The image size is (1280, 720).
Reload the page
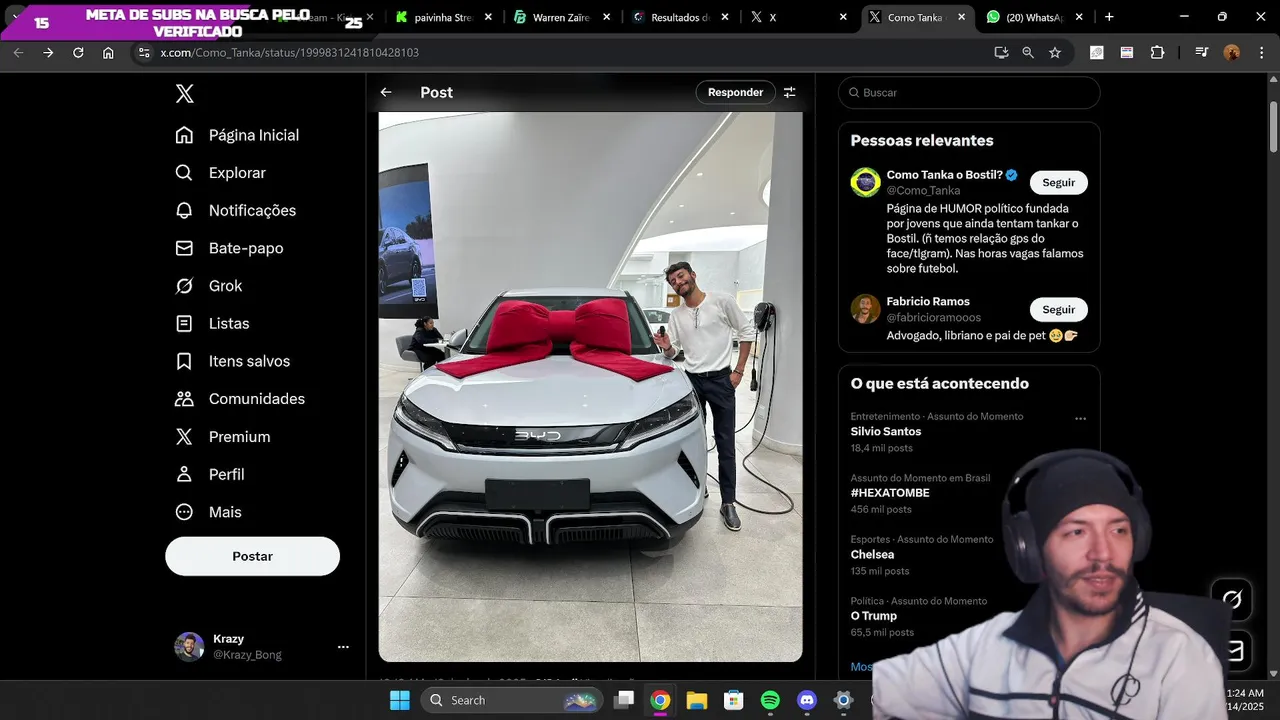point(78,52)
